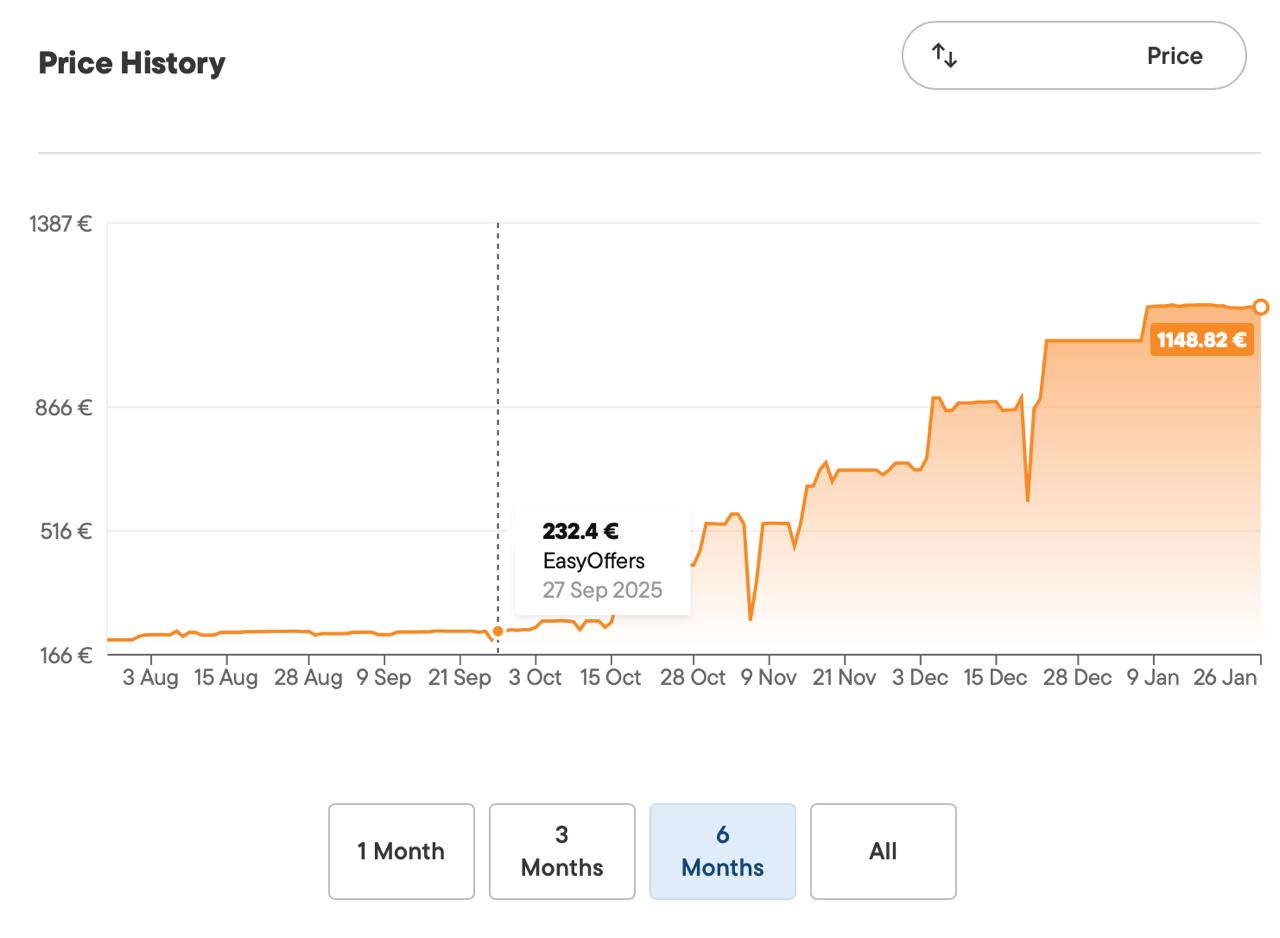The width and height of the screenshot is (1280, 938).
Task: Show All price history
Action: (x=882, y=851)
